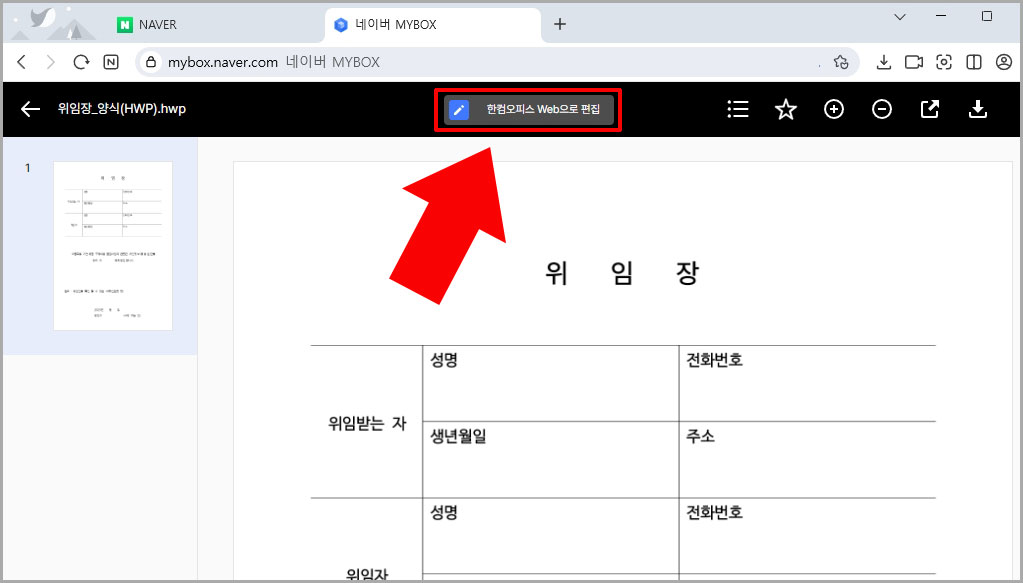Open the video call camera icon
This screenshot has height=583, width=1023.
pos(913,61)
